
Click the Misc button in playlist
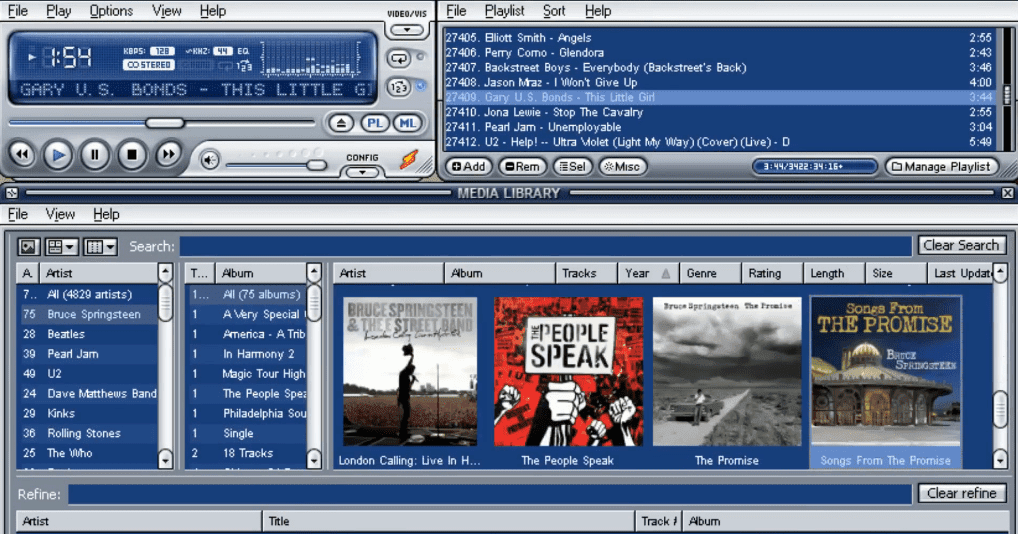(x=622, y=167)
